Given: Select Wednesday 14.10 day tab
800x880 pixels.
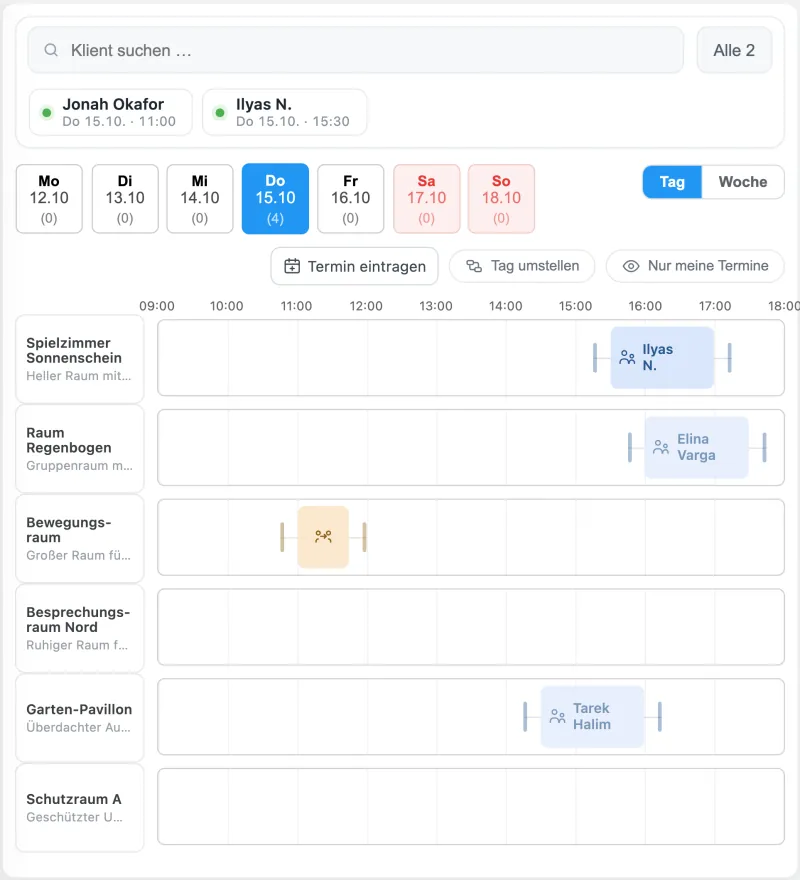Looking at the screenshot, I should click(x=200, y=199).
